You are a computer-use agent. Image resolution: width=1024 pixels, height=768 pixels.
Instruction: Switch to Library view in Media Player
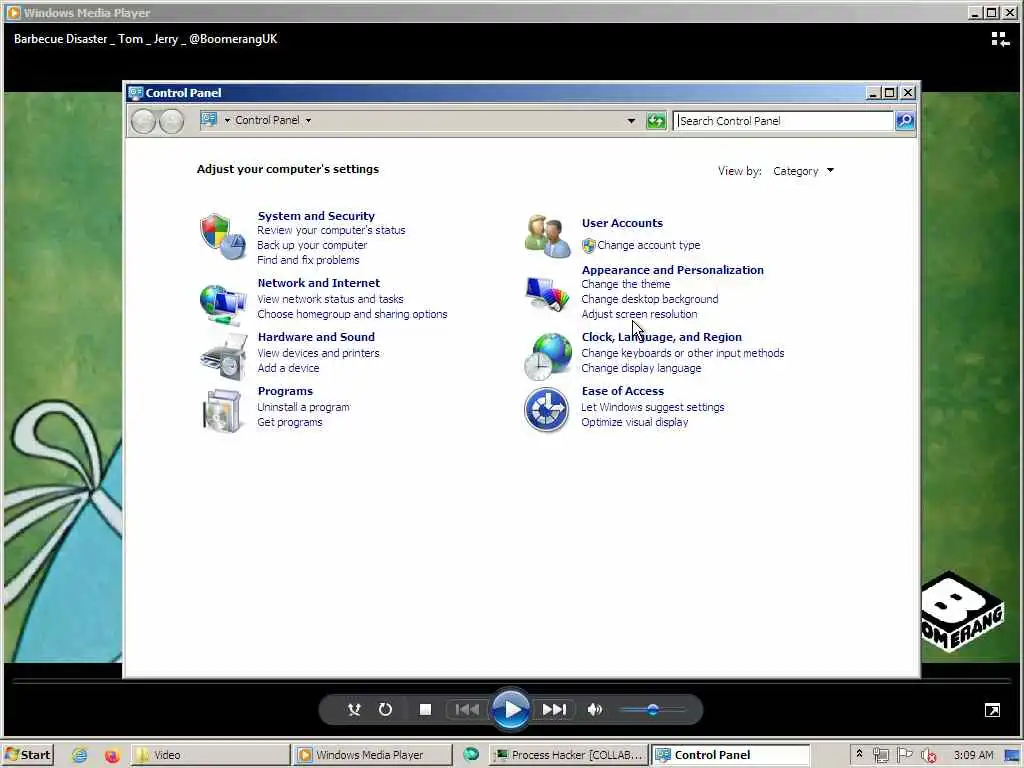click(1000, 39)
